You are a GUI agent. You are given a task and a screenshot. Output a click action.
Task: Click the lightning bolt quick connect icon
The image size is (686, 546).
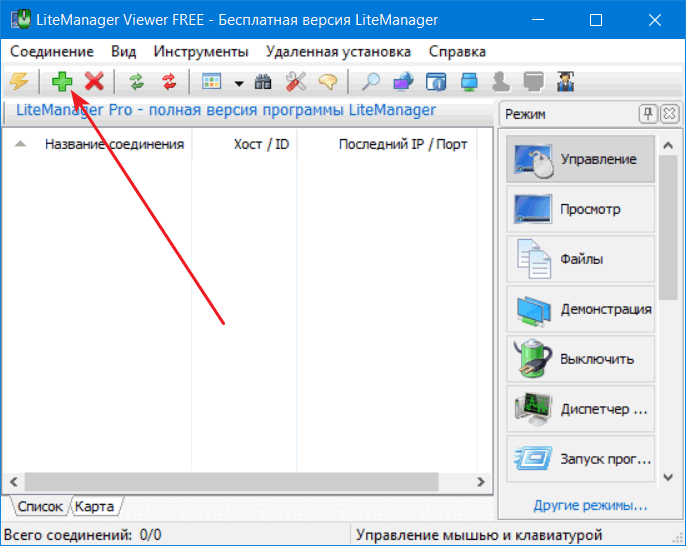[19, 82]
